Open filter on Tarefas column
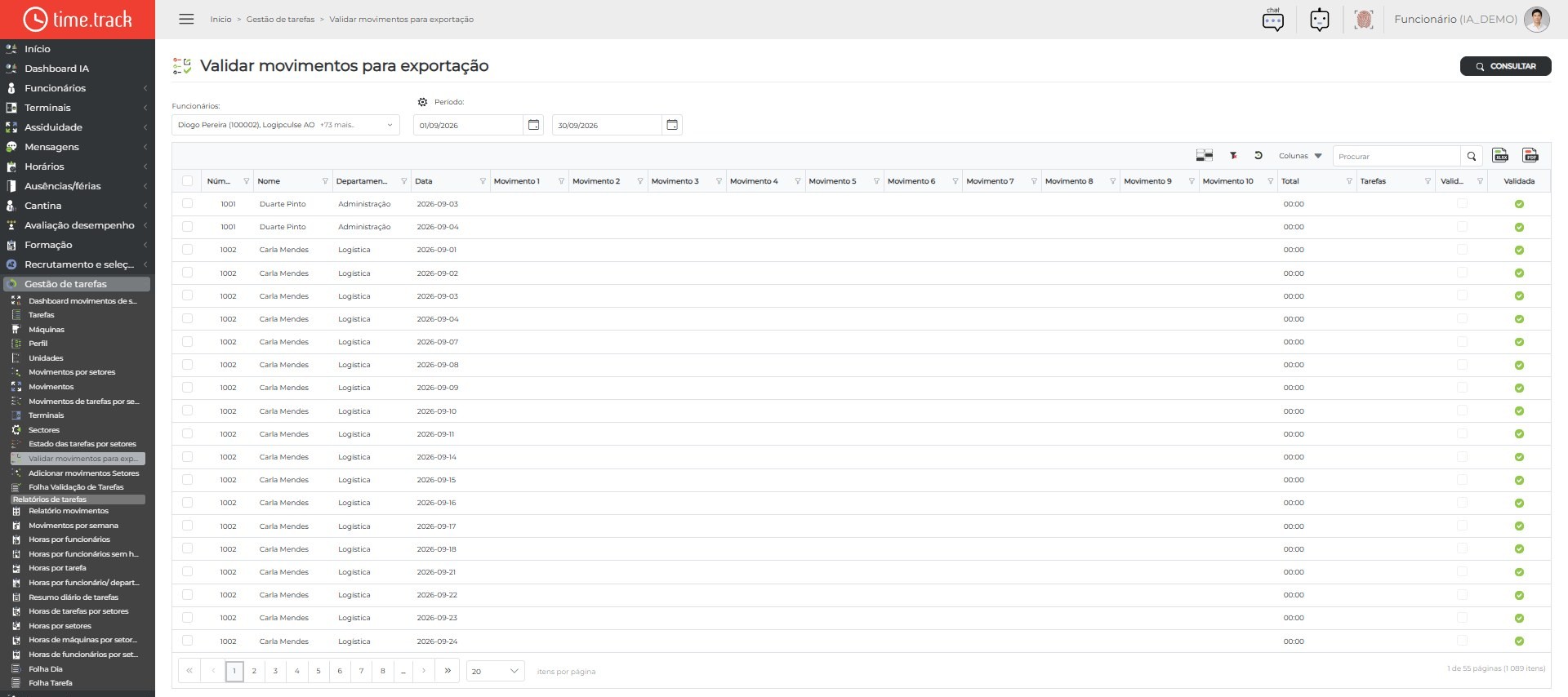Viewport: 1568px width, 697px height. point(1428,181)
